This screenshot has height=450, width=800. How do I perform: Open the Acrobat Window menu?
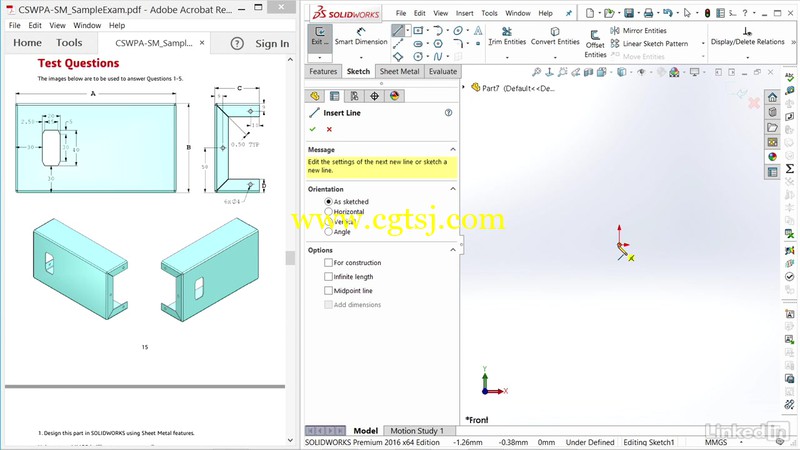click(x=87, y=25)
